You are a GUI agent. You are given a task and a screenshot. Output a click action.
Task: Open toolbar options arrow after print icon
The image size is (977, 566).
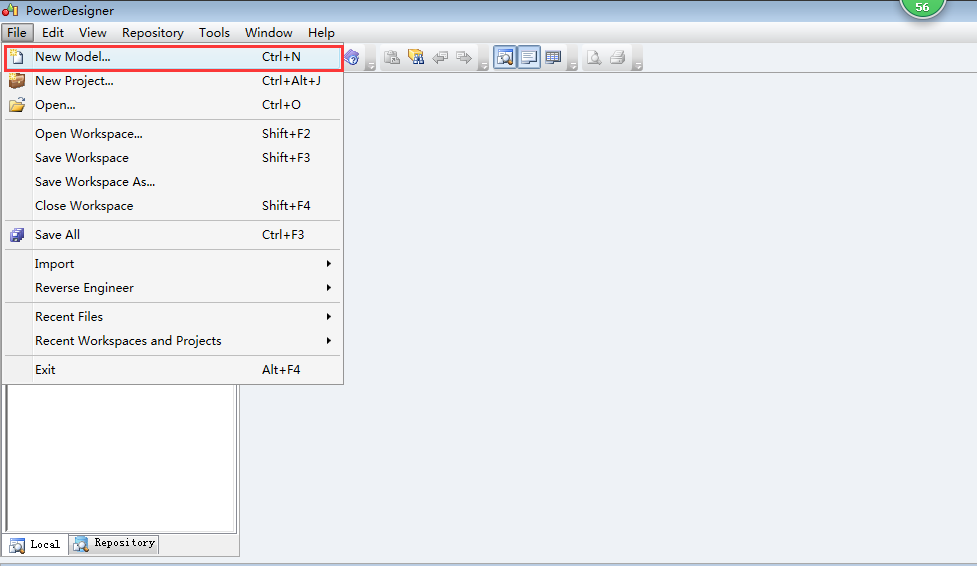click(637, 65)
